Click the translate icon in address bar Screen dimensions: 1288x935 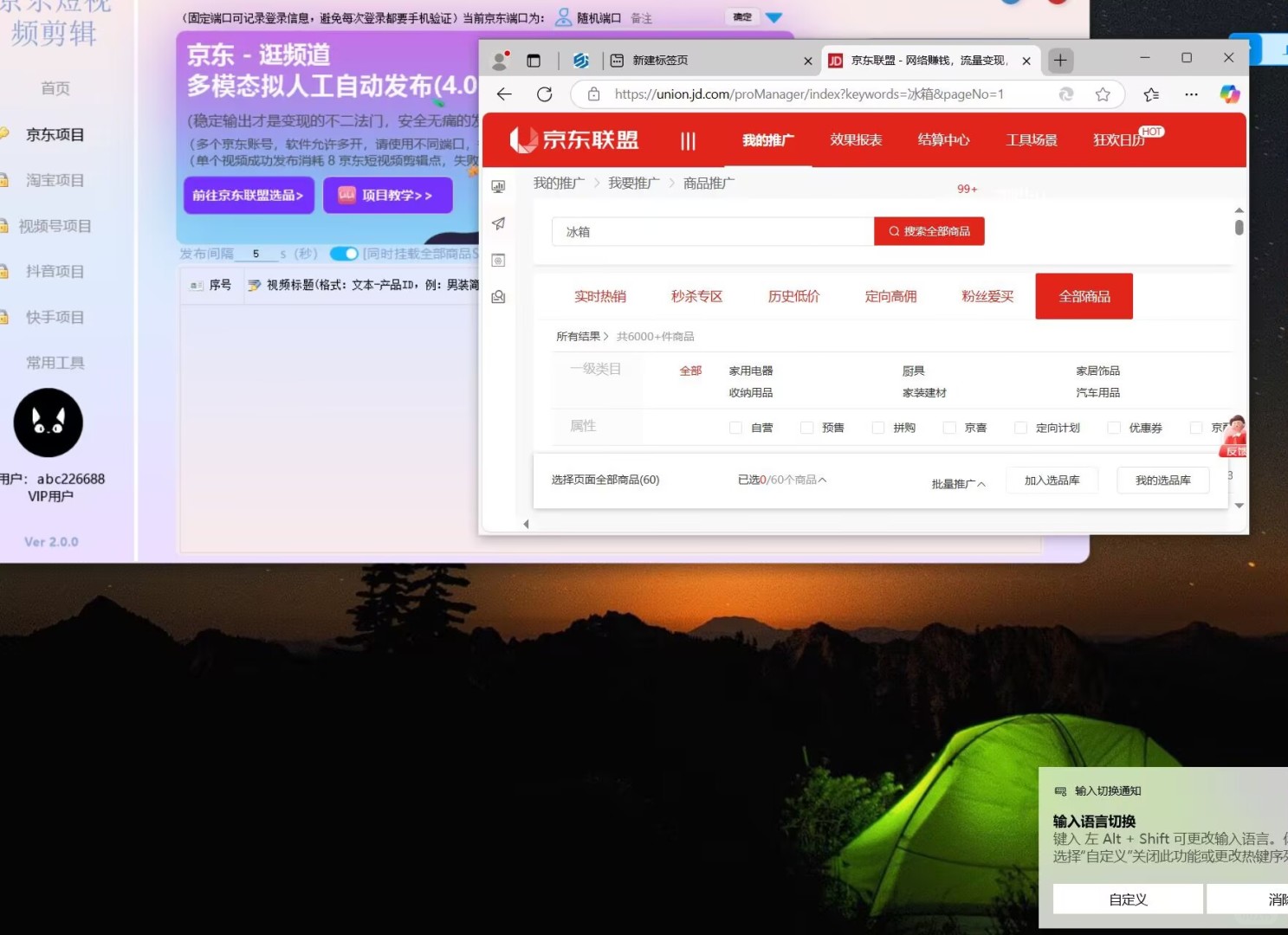(x=1066, y=94)
